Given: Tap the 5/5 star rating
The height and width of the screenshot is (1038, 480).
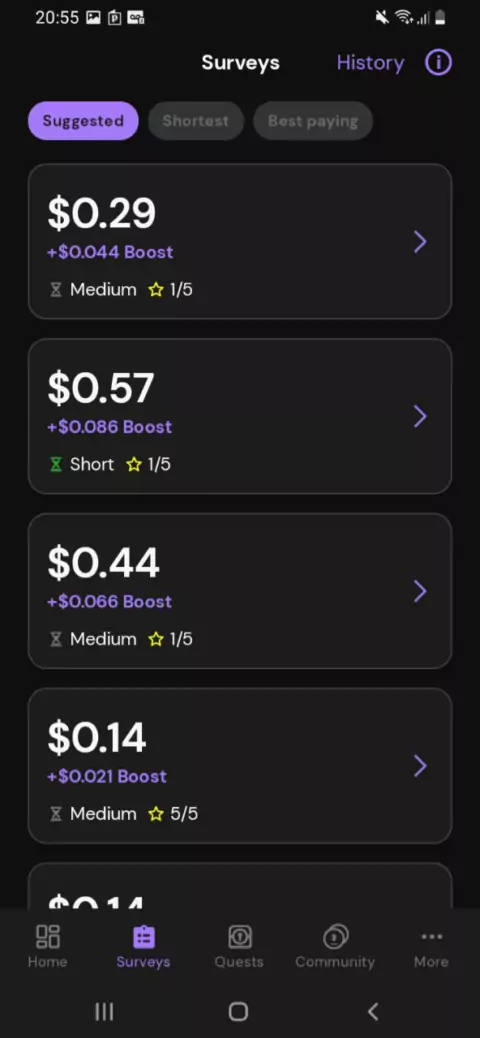Looking at the screenshot, I should click(173, 814).
